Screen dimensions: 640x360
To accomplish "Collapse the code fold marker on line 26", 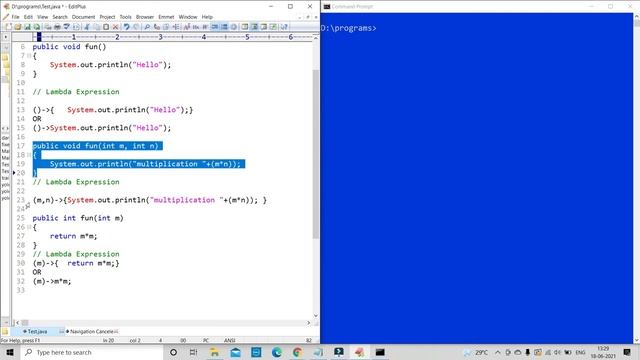I will [29, 227].
